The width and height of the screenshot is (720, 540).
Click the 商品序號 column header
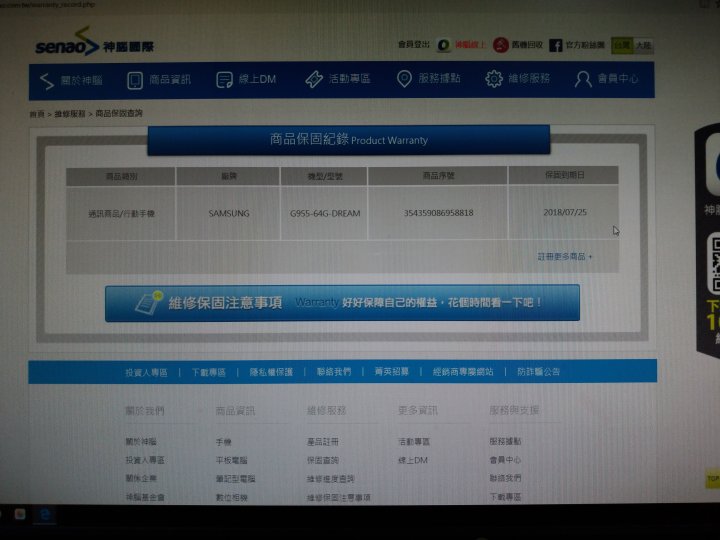point(438,175)
